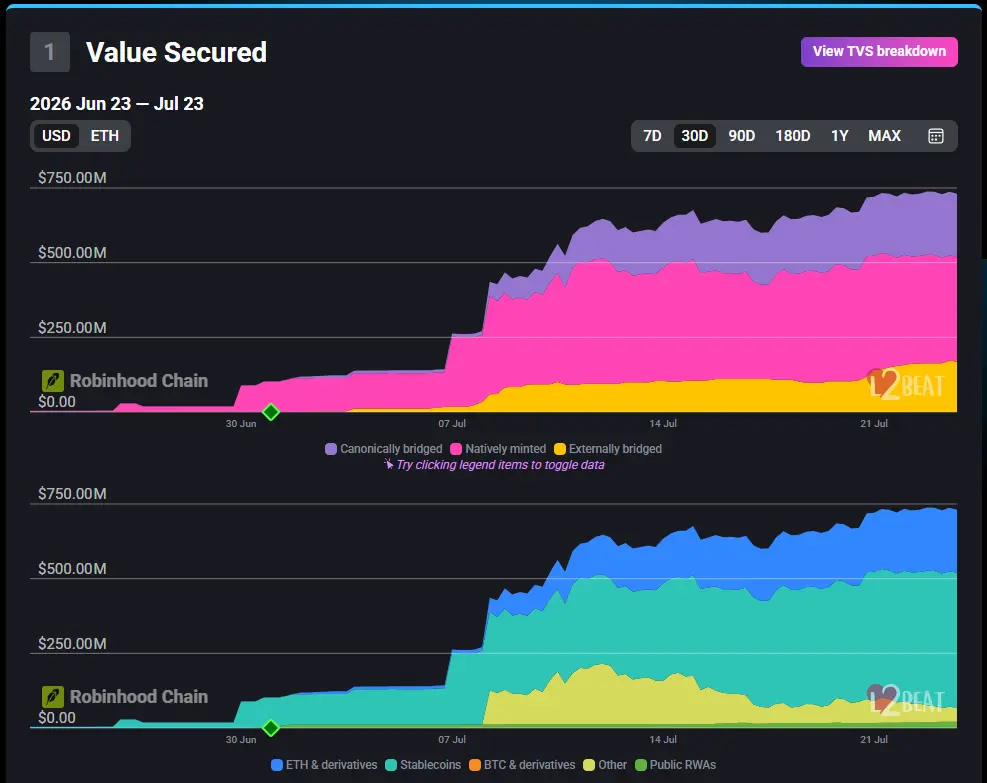Viewport: 987px width, 783px height.
Task: Toggle the Other legend item
Action: pyautogui.click(x=605, y=765)
